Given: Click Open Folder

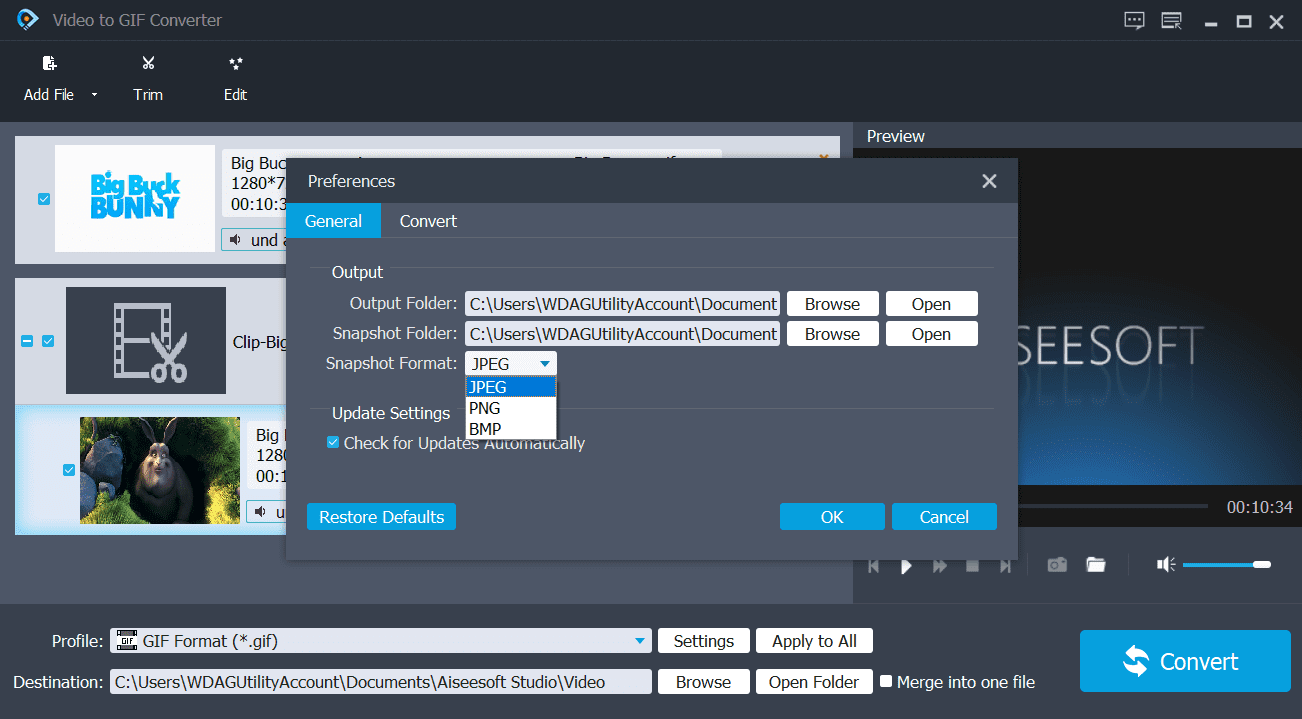Looking at the screenshot, I should pyautogui.click(x=814, y=682).
